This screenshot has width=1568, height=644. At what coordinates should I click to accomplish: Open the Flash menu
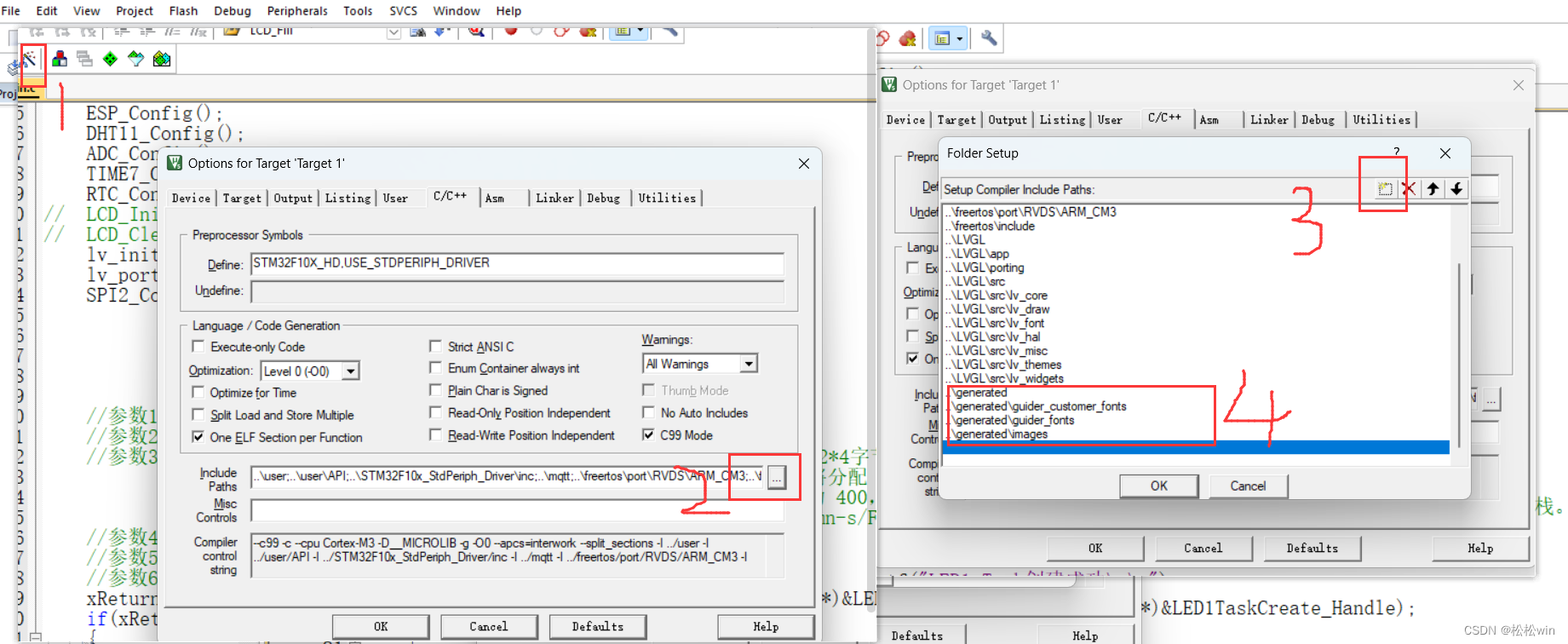click(183, 11)
